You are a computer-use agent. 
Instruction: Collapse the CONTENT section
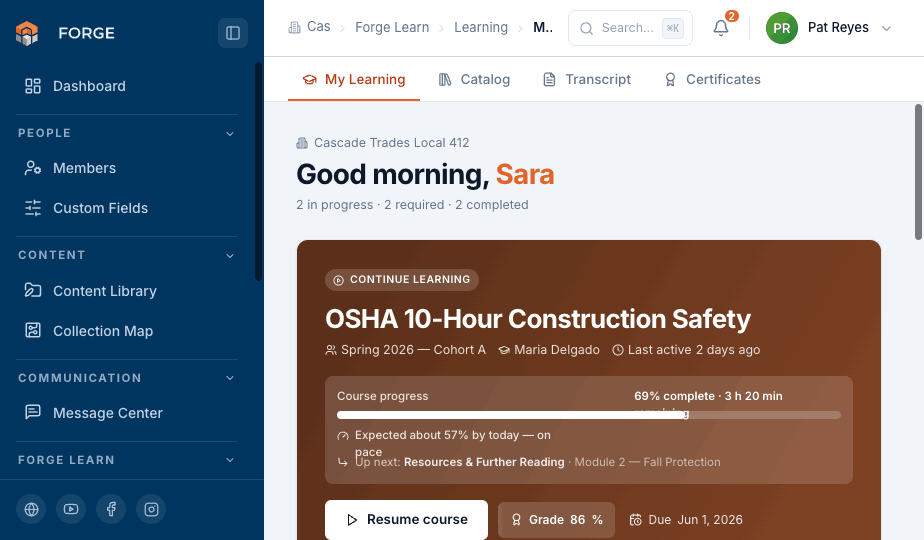click(230, 255)
